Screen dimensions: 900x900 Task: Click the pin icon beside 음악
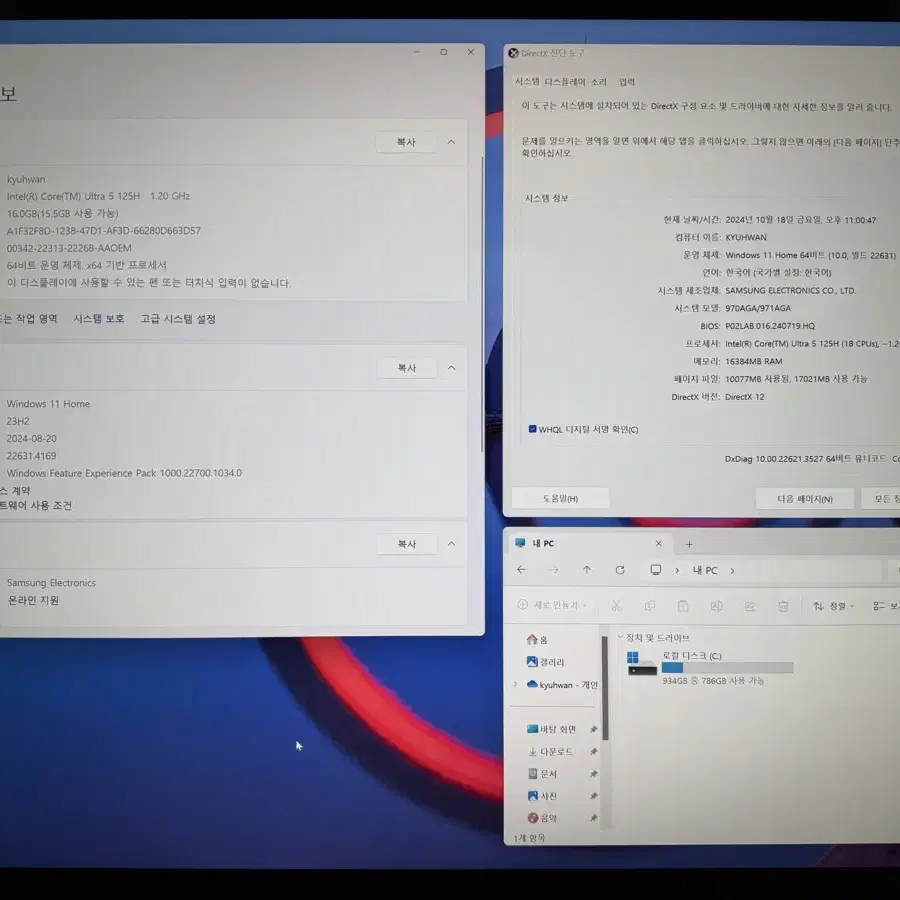coord(593,818)
